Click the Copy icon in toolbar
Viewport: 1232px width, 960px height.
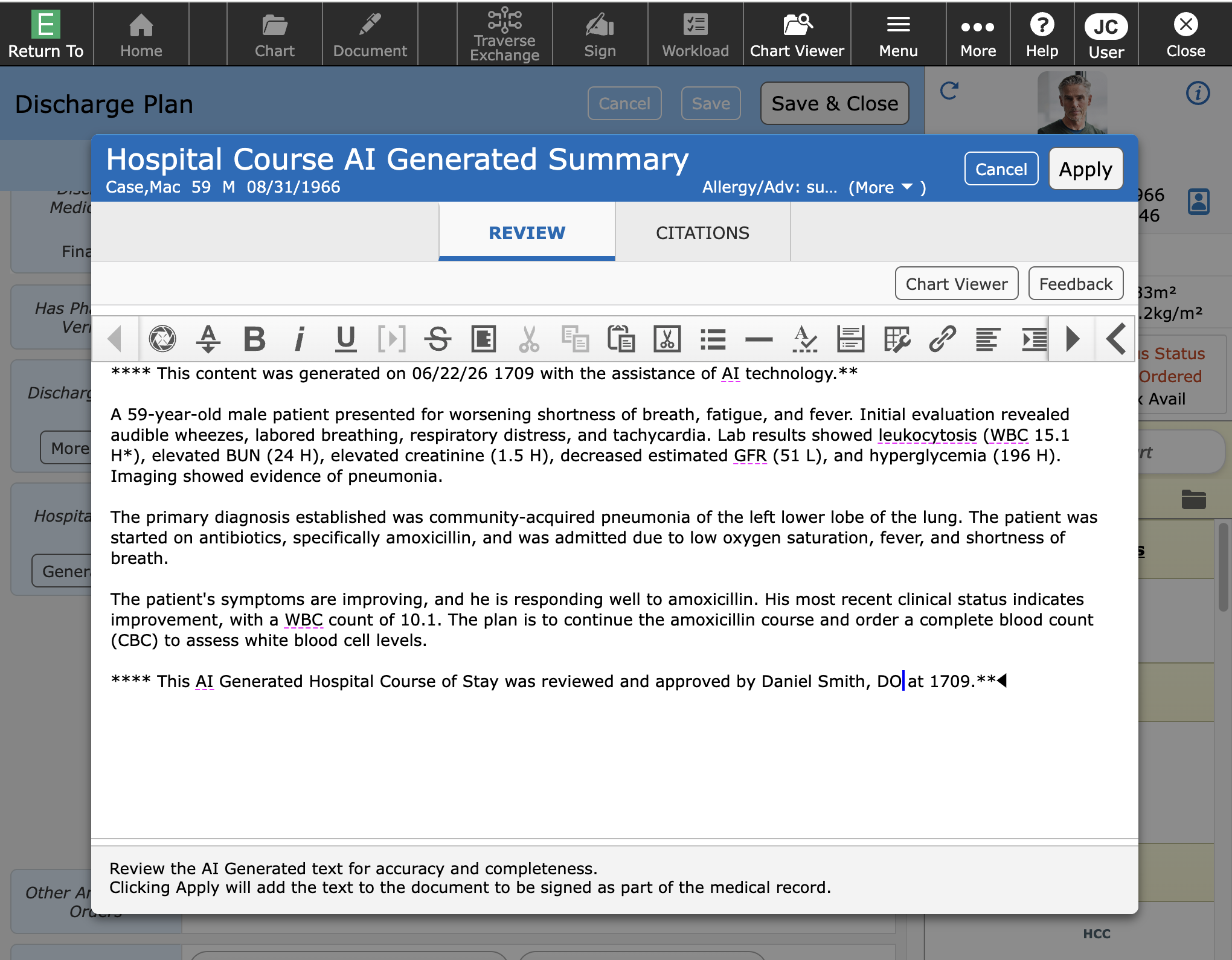point(575,339)
